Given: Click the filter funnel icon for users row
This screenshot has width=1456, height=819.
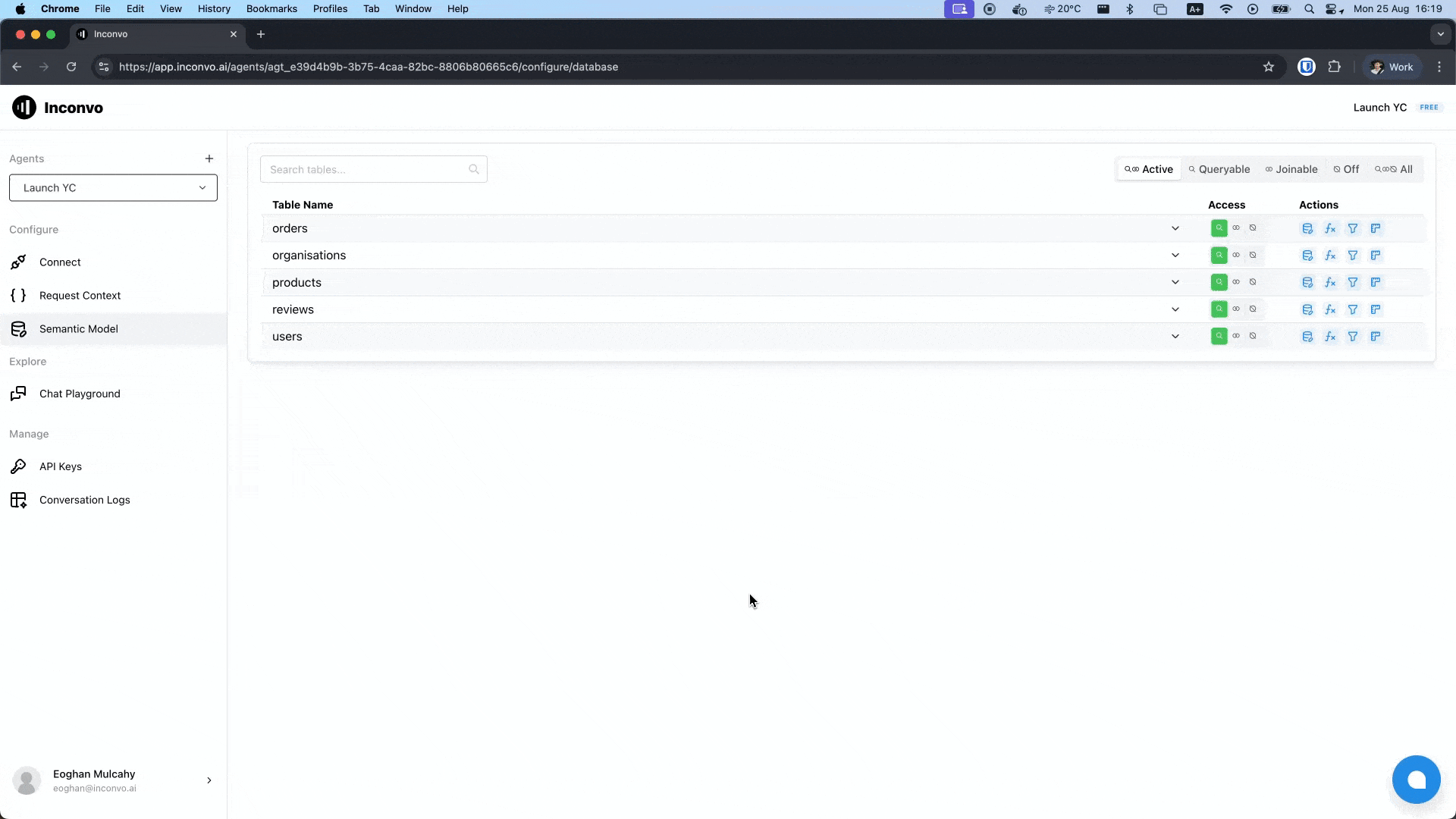Looking at the screenshot, I should coord(1353,337).
